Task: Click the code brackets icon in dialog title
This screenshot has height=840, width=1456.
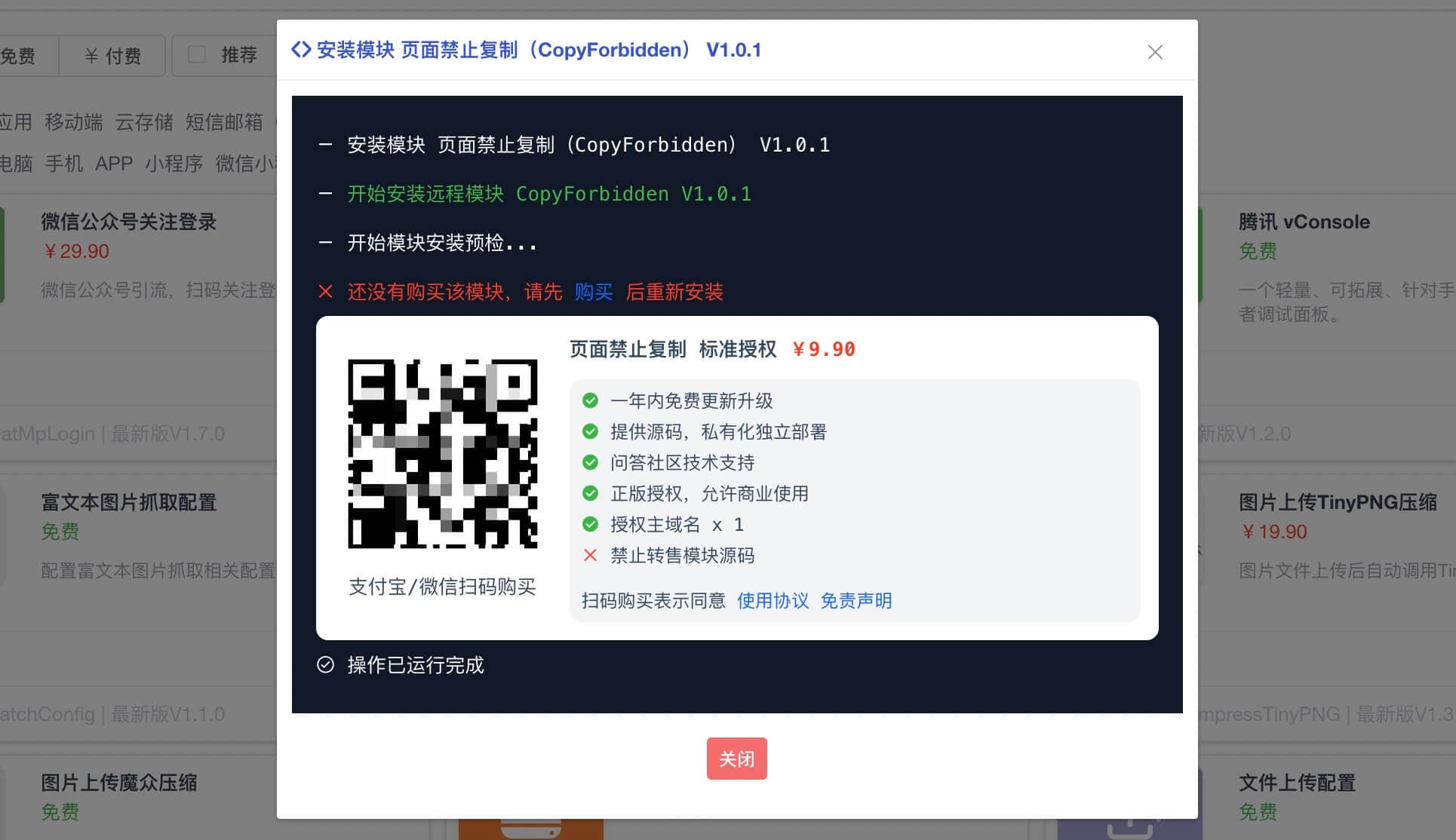Action: tap(301, 50)
